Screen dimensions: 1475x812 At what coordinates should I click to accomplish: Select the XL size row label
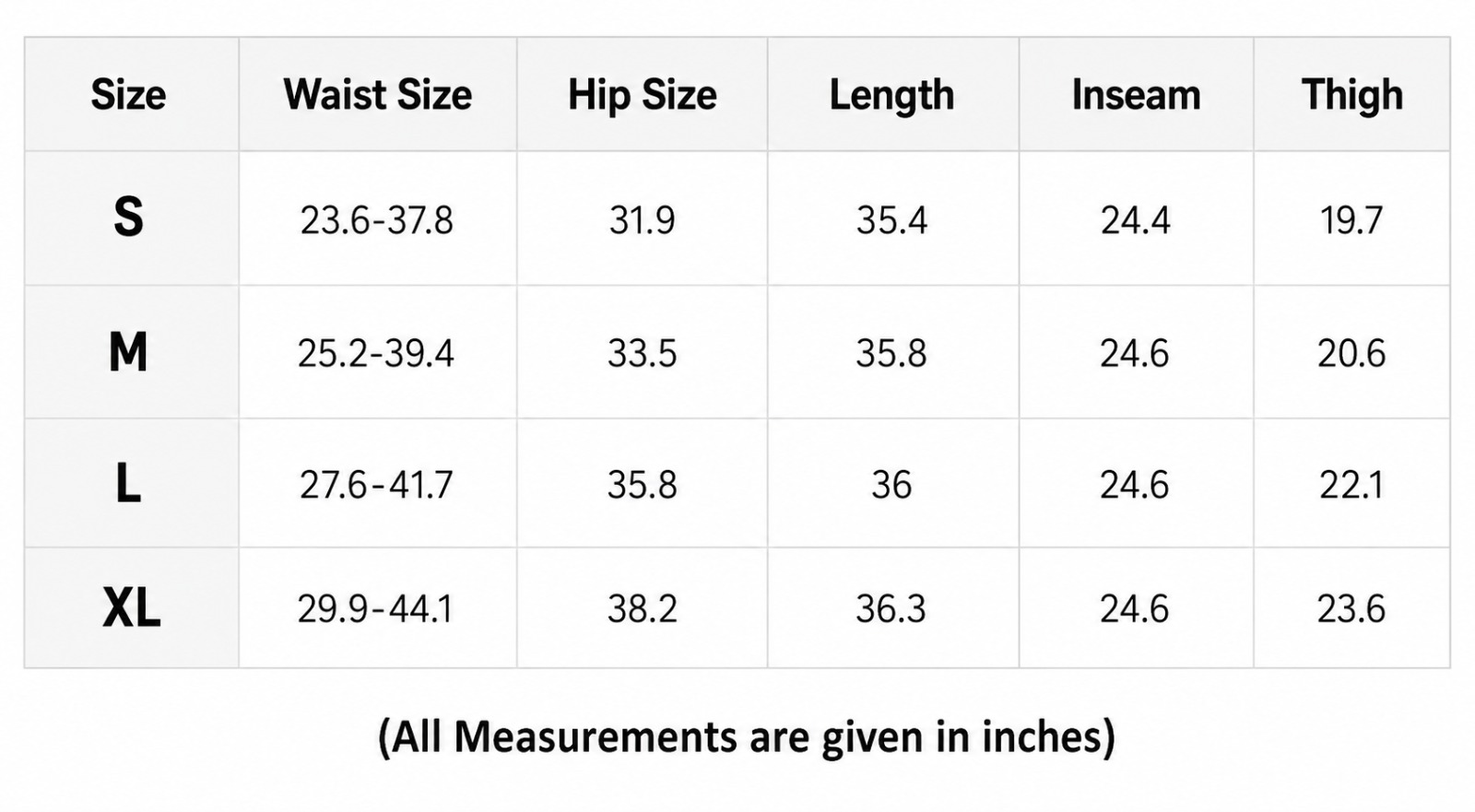[x=131, y=608]
